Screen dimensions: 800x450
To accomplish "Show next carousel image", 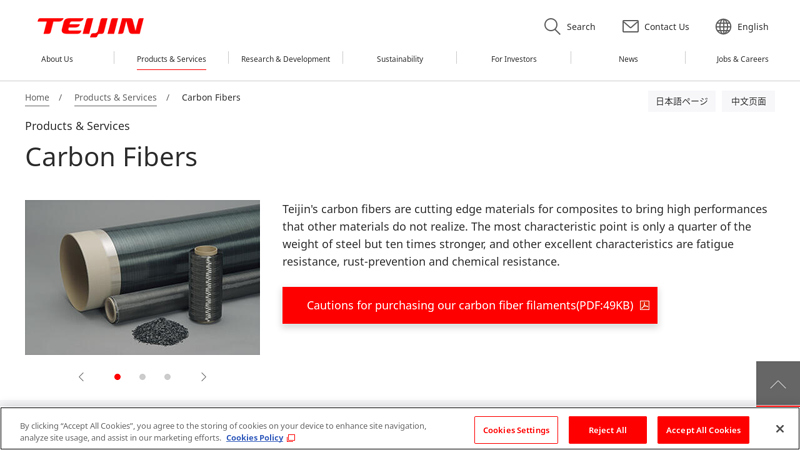I will pos(204,377).
